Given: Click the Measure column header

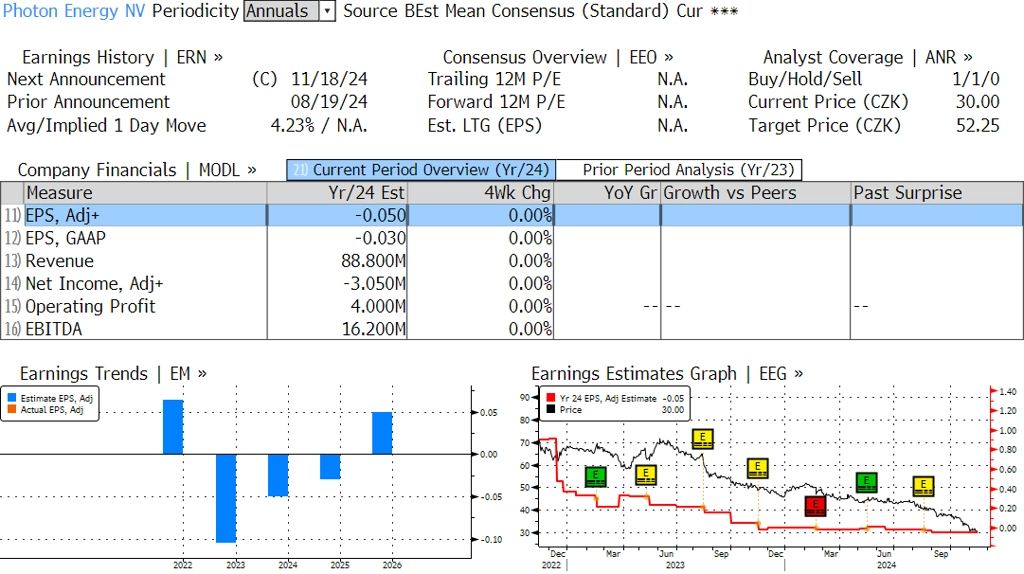Looking at the screenshot, I should tap(145, 193).
